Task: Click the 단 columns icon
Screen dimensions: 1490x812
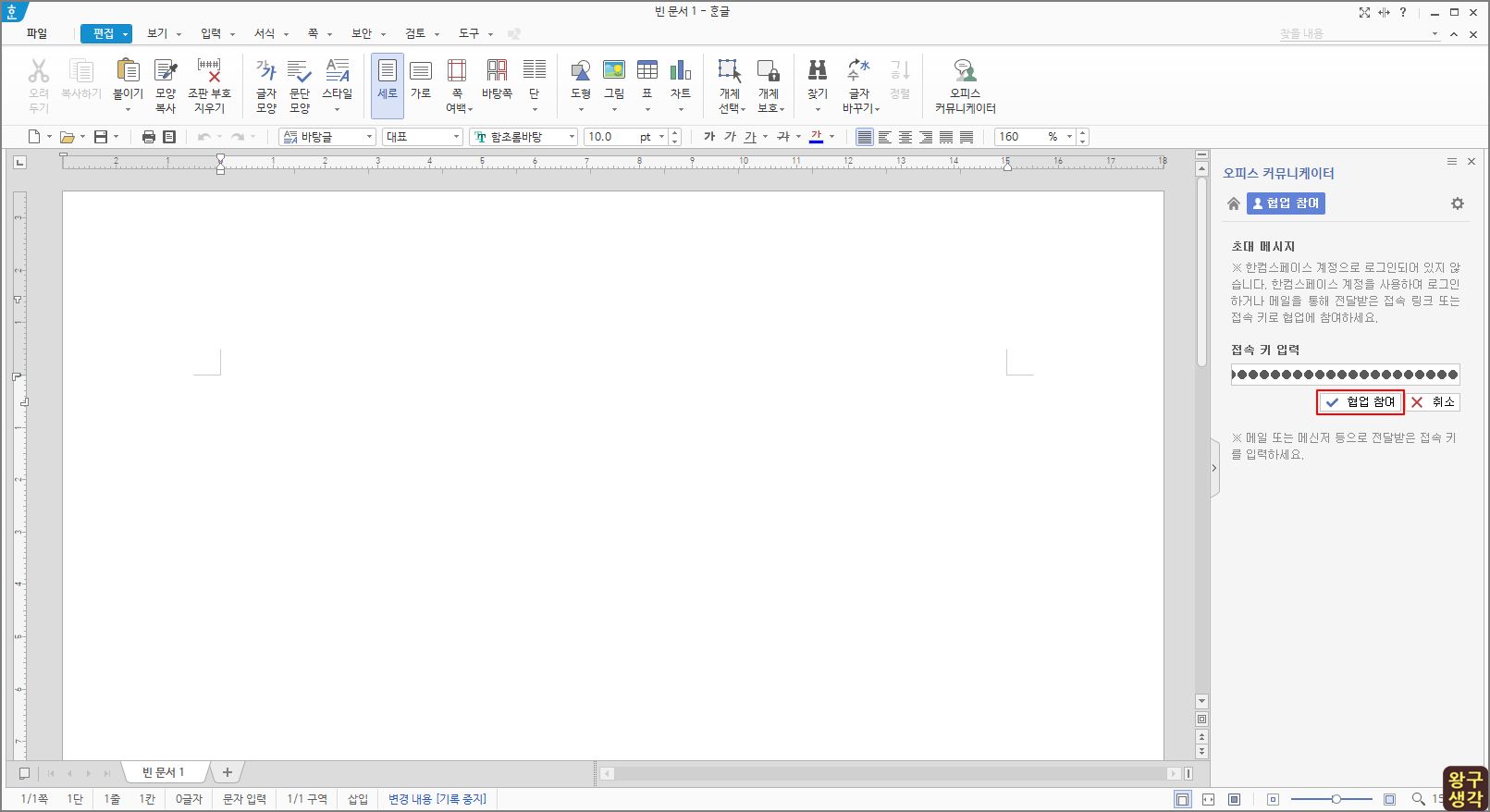Action: pos(534,70)
